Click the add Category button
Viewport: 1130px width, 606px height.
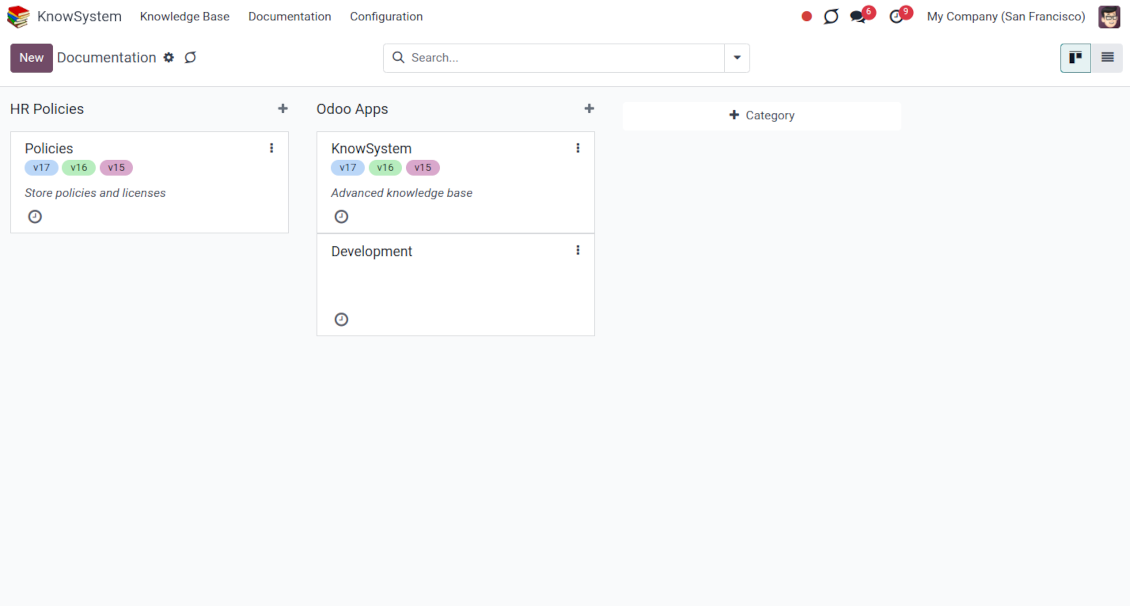point(762,116)
